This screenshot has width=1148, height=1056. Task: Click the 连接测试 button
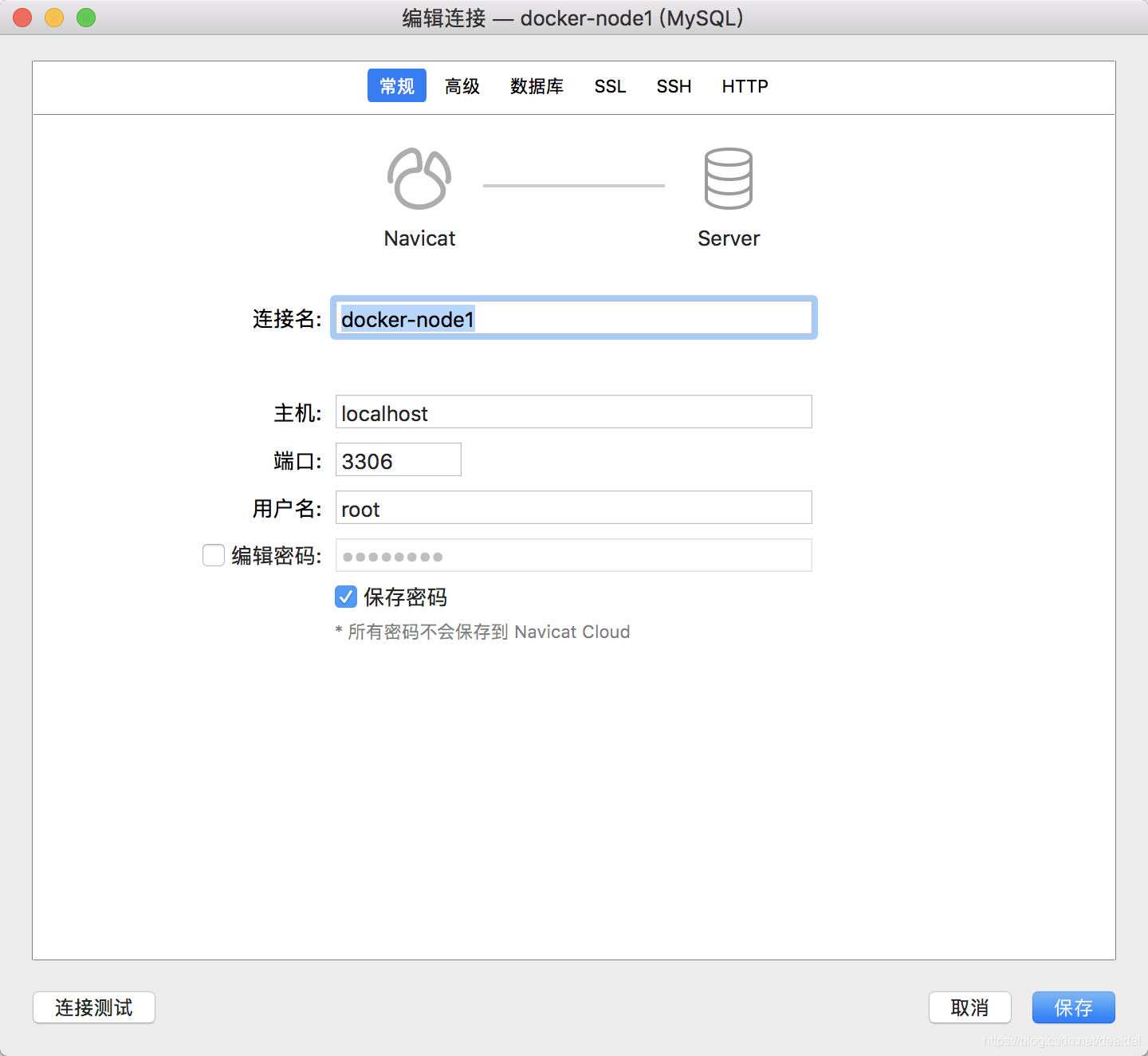[x=94, y=1007]
